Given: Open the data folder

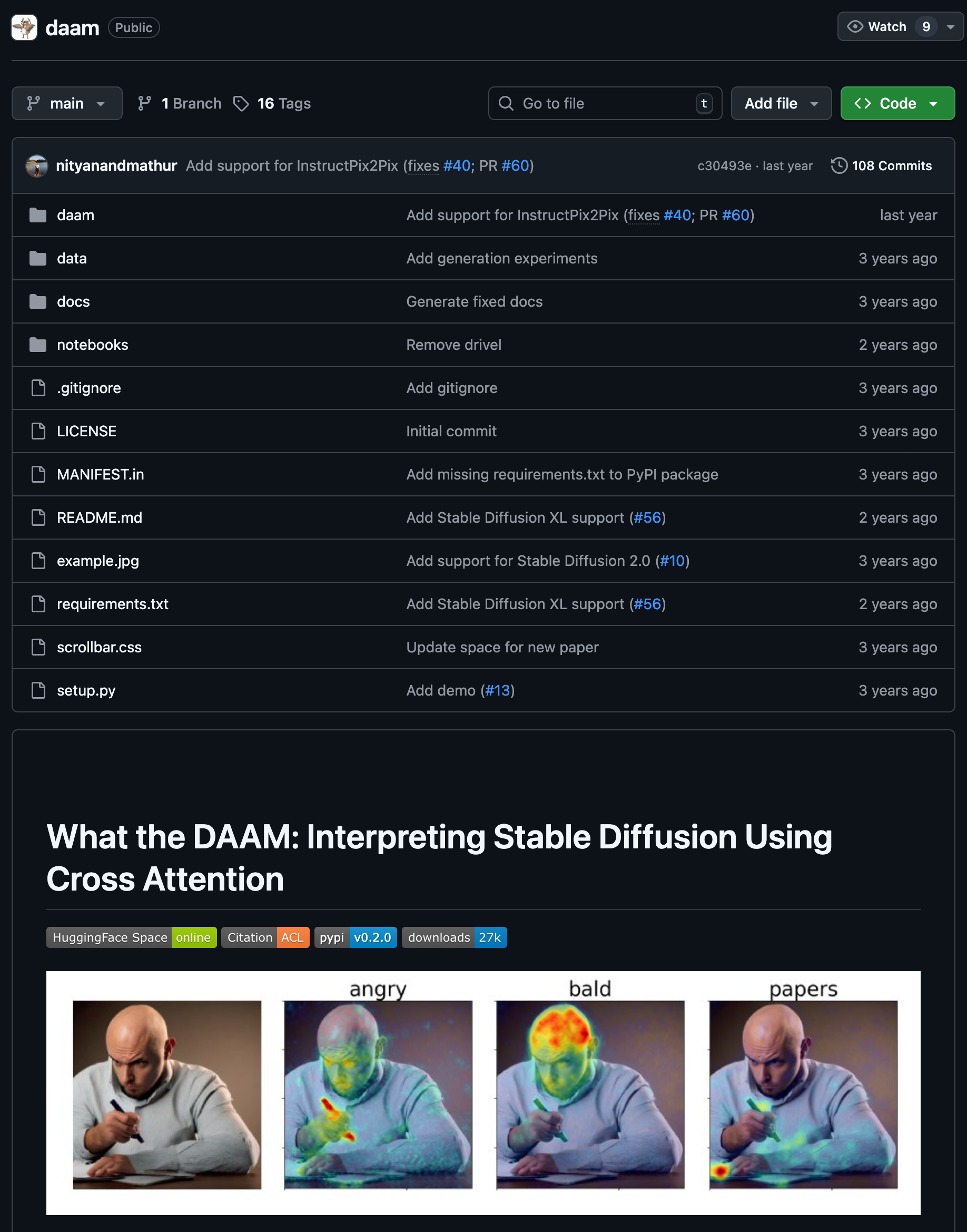Looking at the screenshot, I should [72, 258].
